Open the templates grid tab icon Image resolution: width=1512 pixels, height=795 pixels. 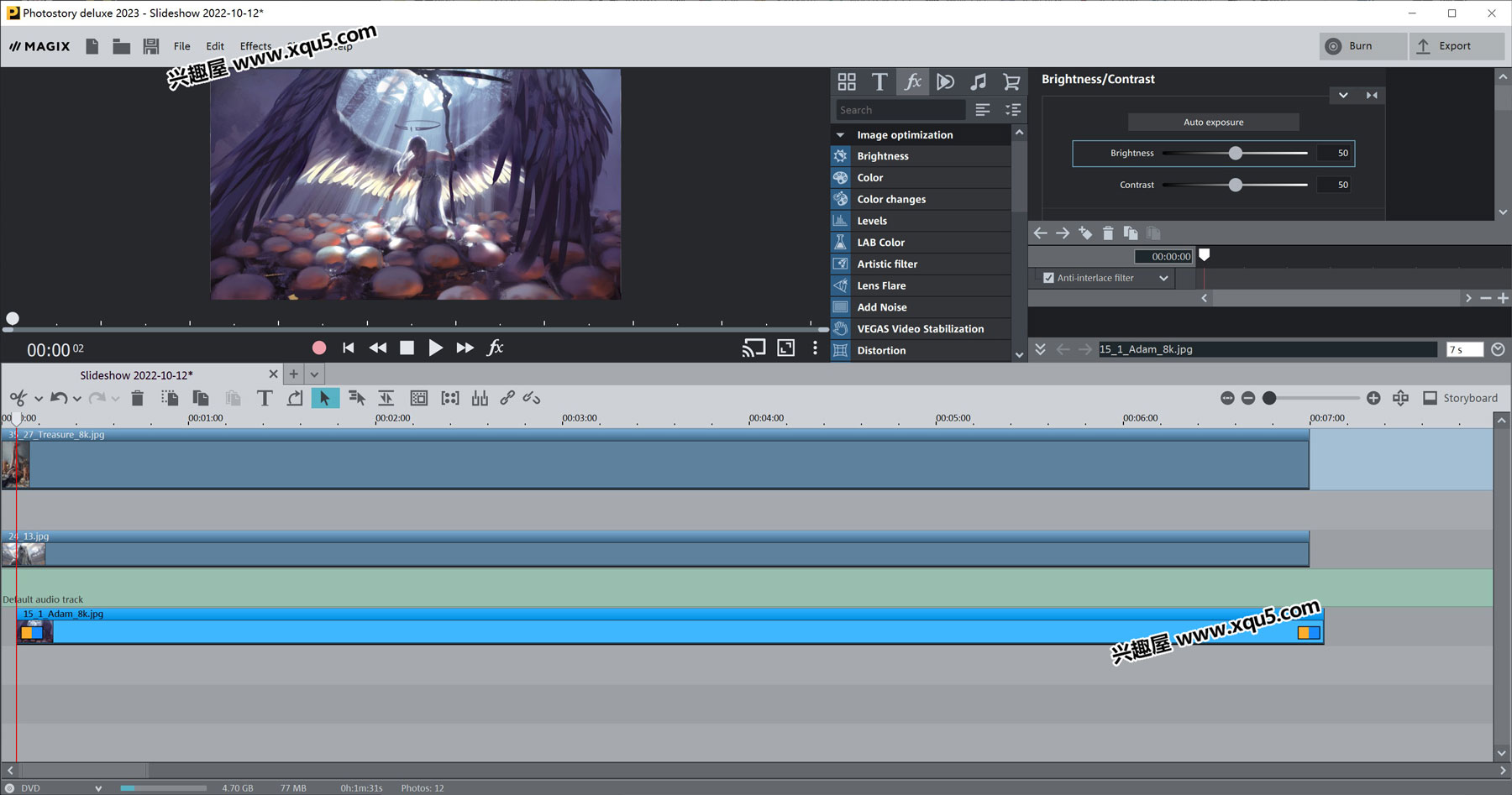[x=847, y=81]
